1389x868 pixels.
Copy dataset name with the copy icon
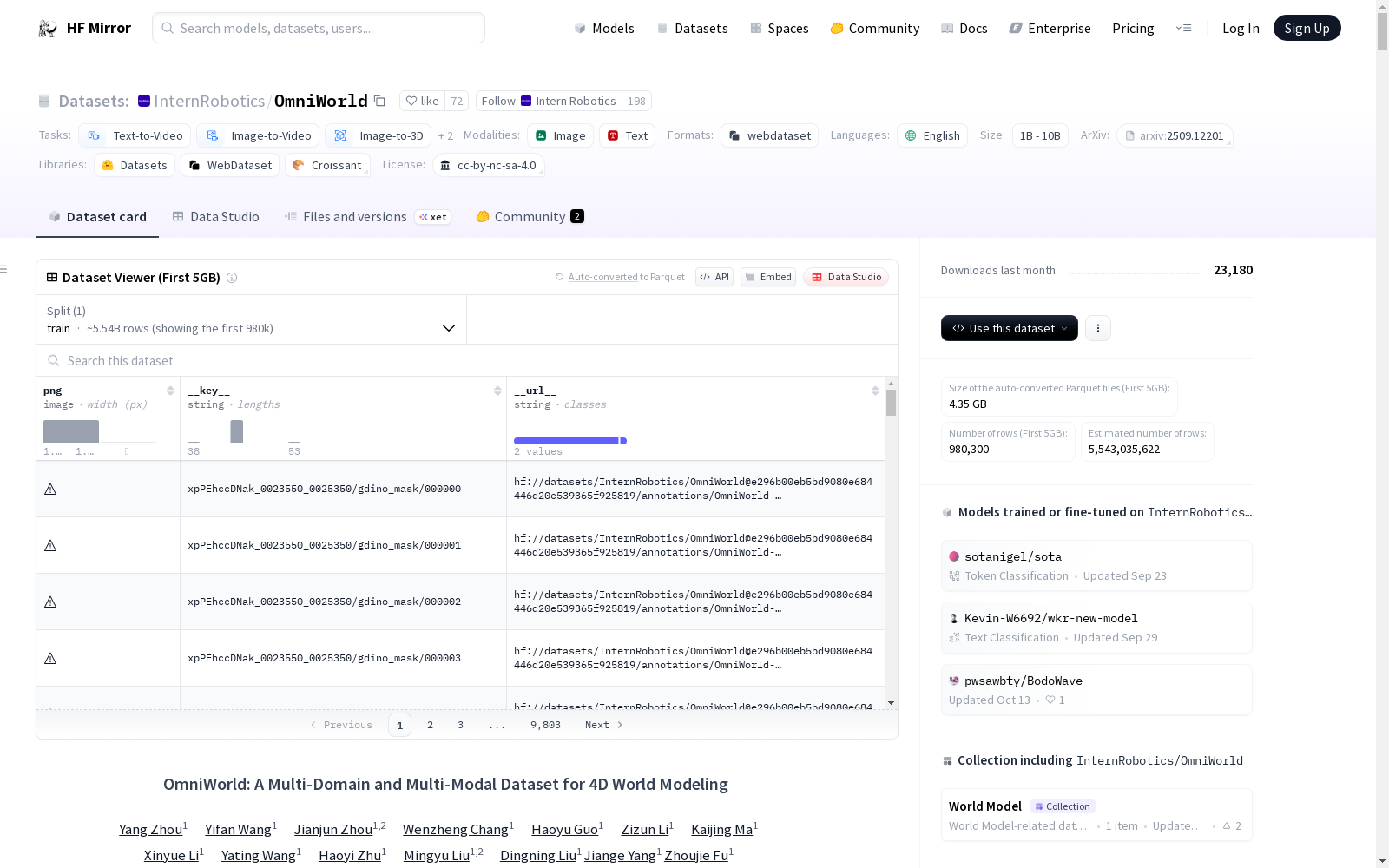click(379, 101)
